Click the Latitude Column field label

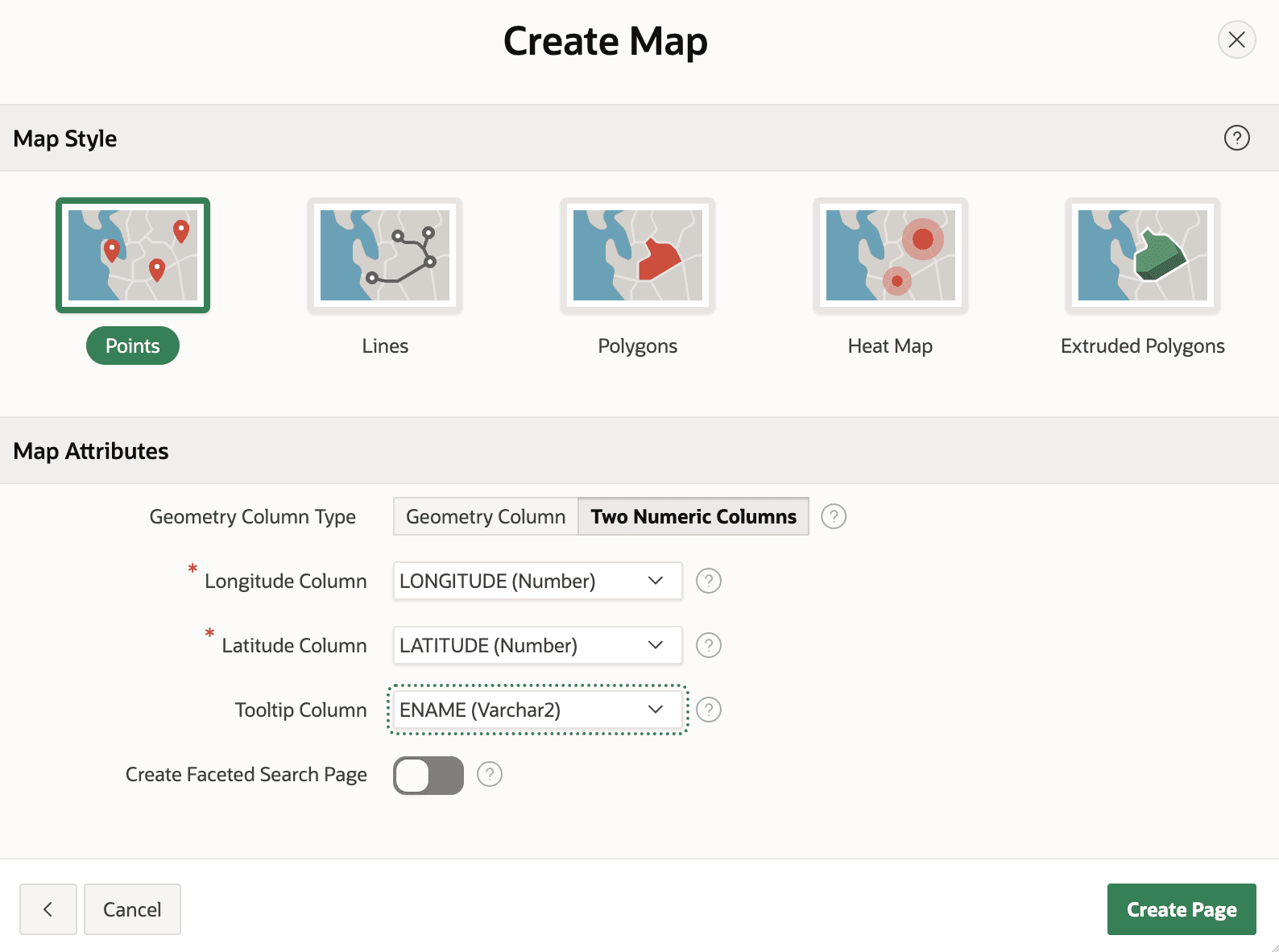pos(295,645)
